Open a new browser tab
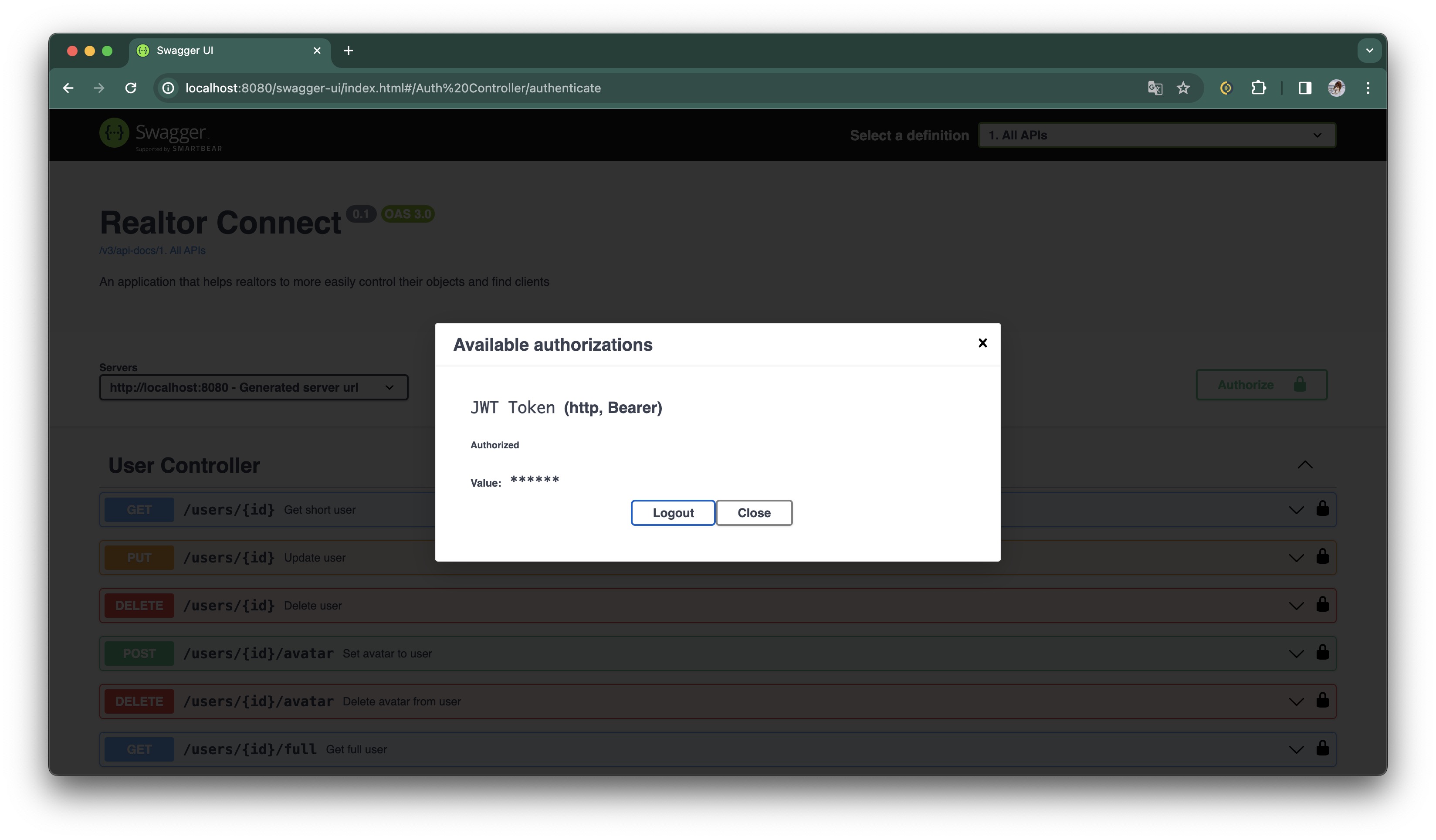Viewport: 1436px width, 840px height. click(348, 50)
